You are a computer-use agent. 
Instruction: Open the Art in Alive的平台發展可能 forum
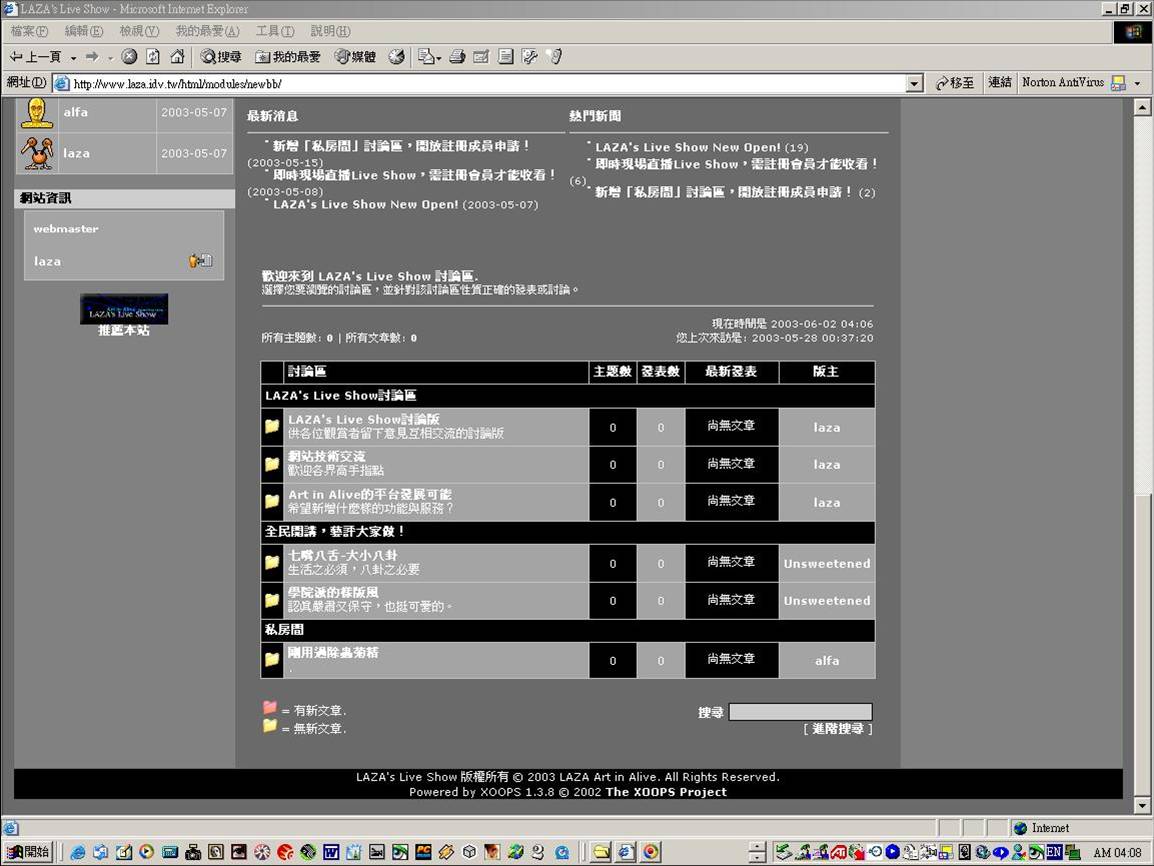click(369, 494)
